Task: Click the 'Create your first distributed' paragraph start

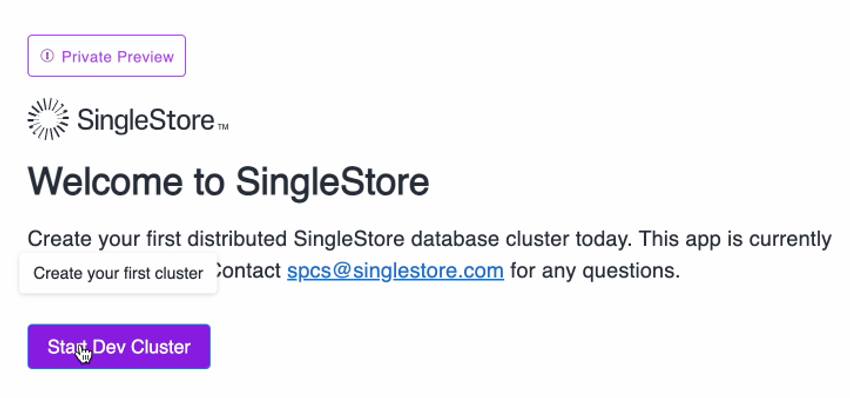Action: tap(157, 238)
